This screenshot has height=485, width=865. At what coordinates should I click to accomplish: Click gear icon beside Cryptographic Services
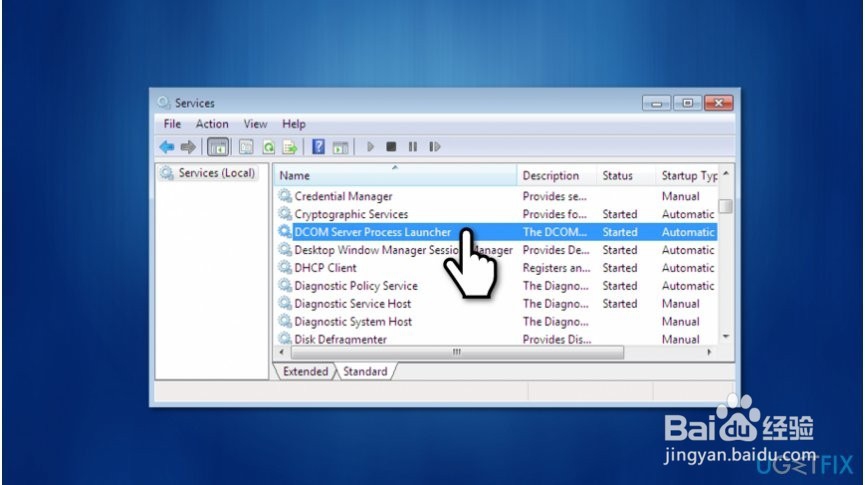click(x=285, y=214)
